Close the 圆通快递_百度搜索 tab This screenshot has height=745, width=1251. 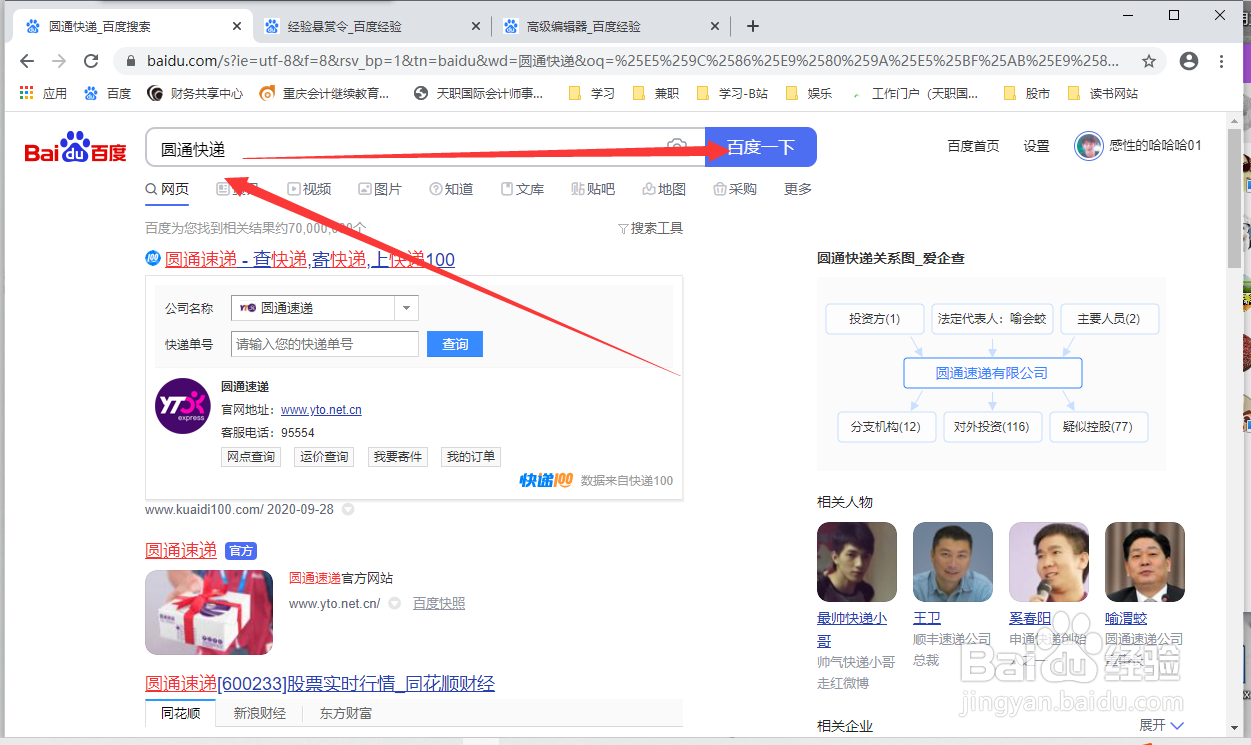coord(237,26)
